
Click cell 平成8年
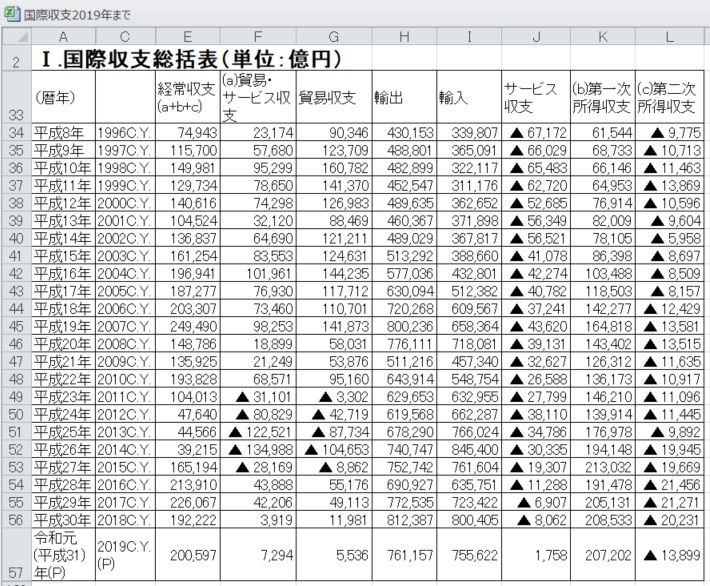pyautogui.click(x=63, y=133)
